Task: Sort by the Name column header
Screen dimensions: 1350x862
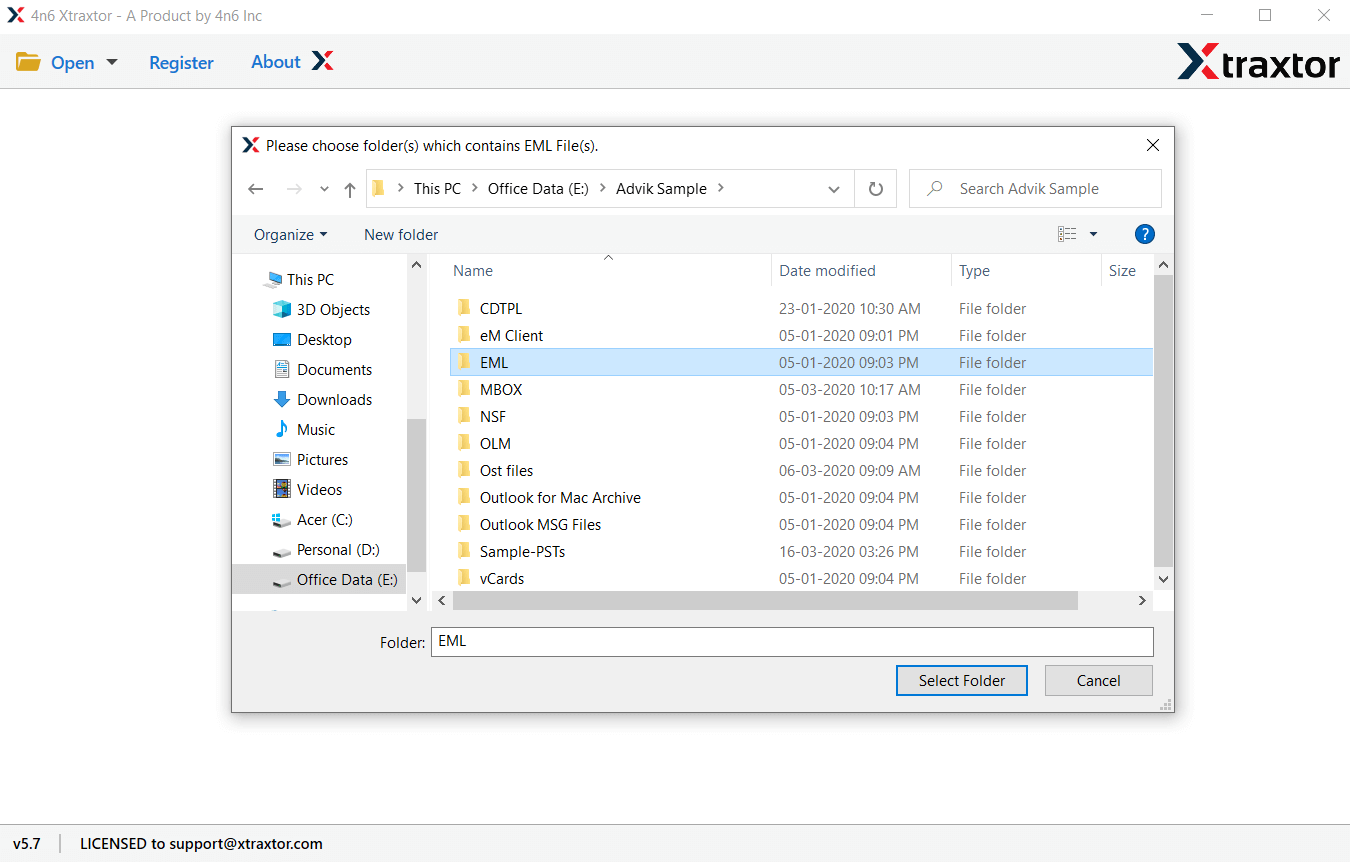Action: click(472, 271)
